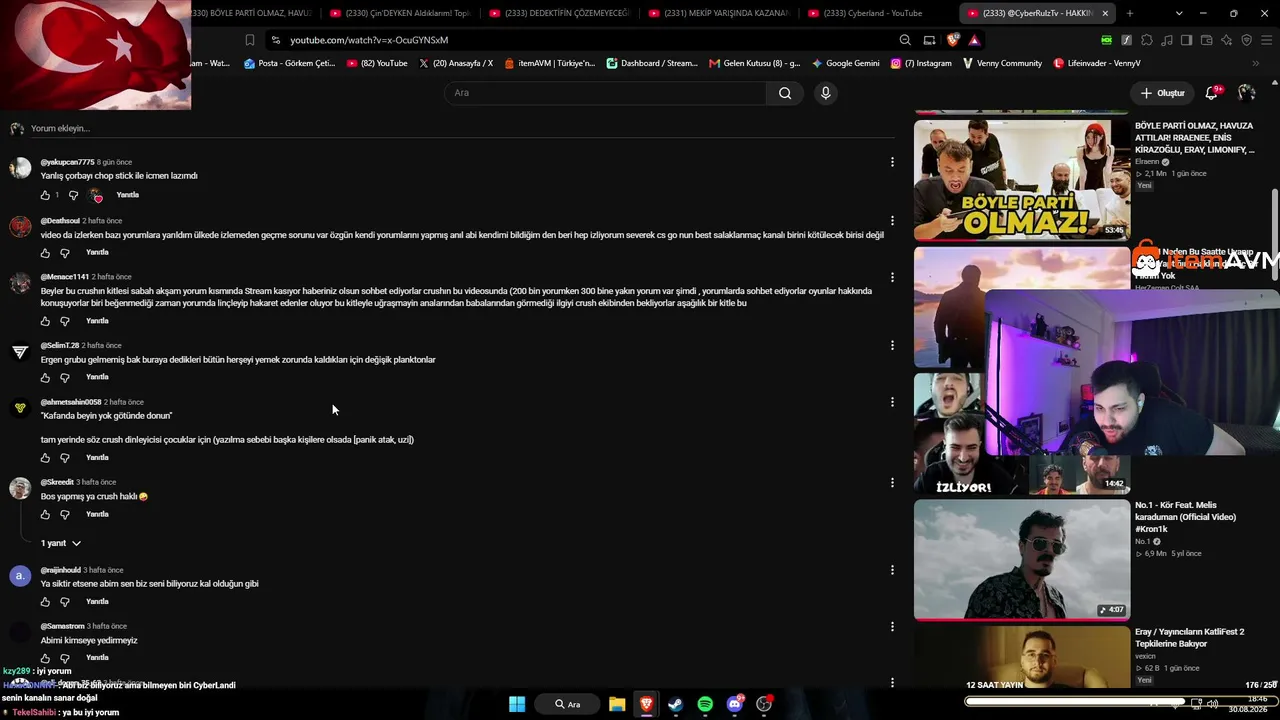
Task: Open Steam from the taskbar
Action: click(676, 704)
